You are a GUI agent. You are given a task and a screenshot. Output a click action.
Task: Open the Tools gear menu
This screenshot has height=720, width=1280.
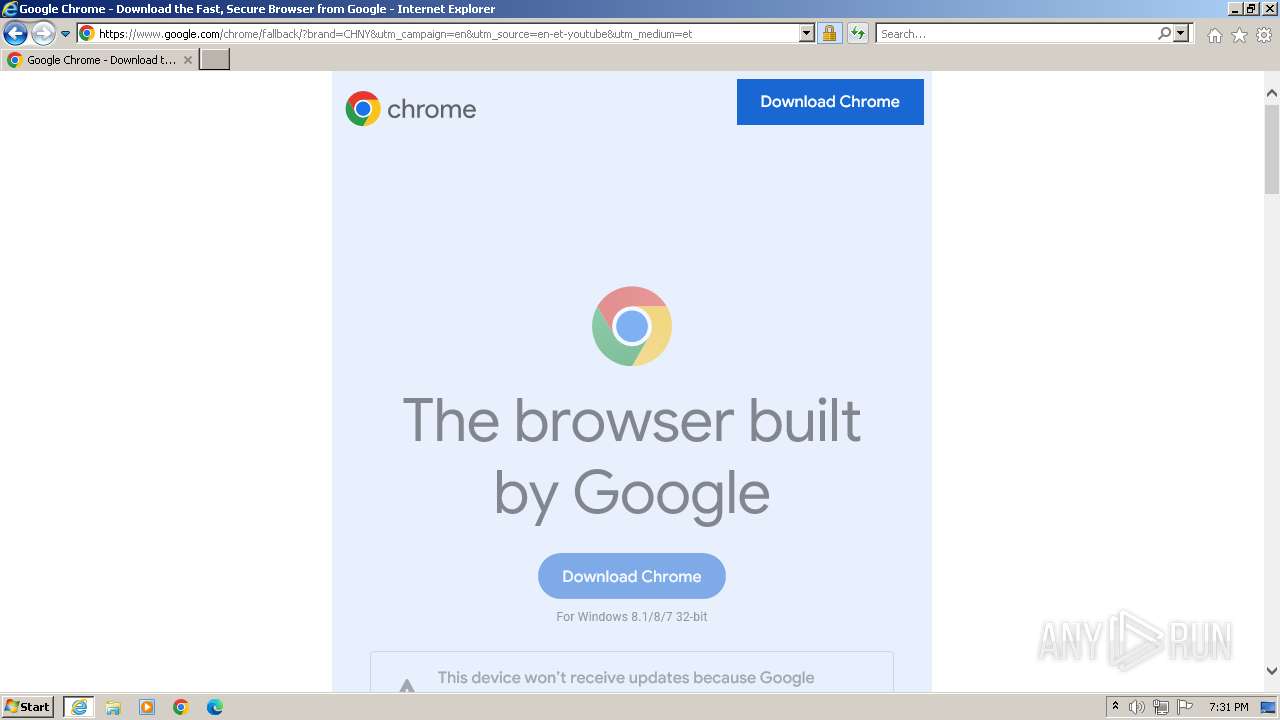1264,35
